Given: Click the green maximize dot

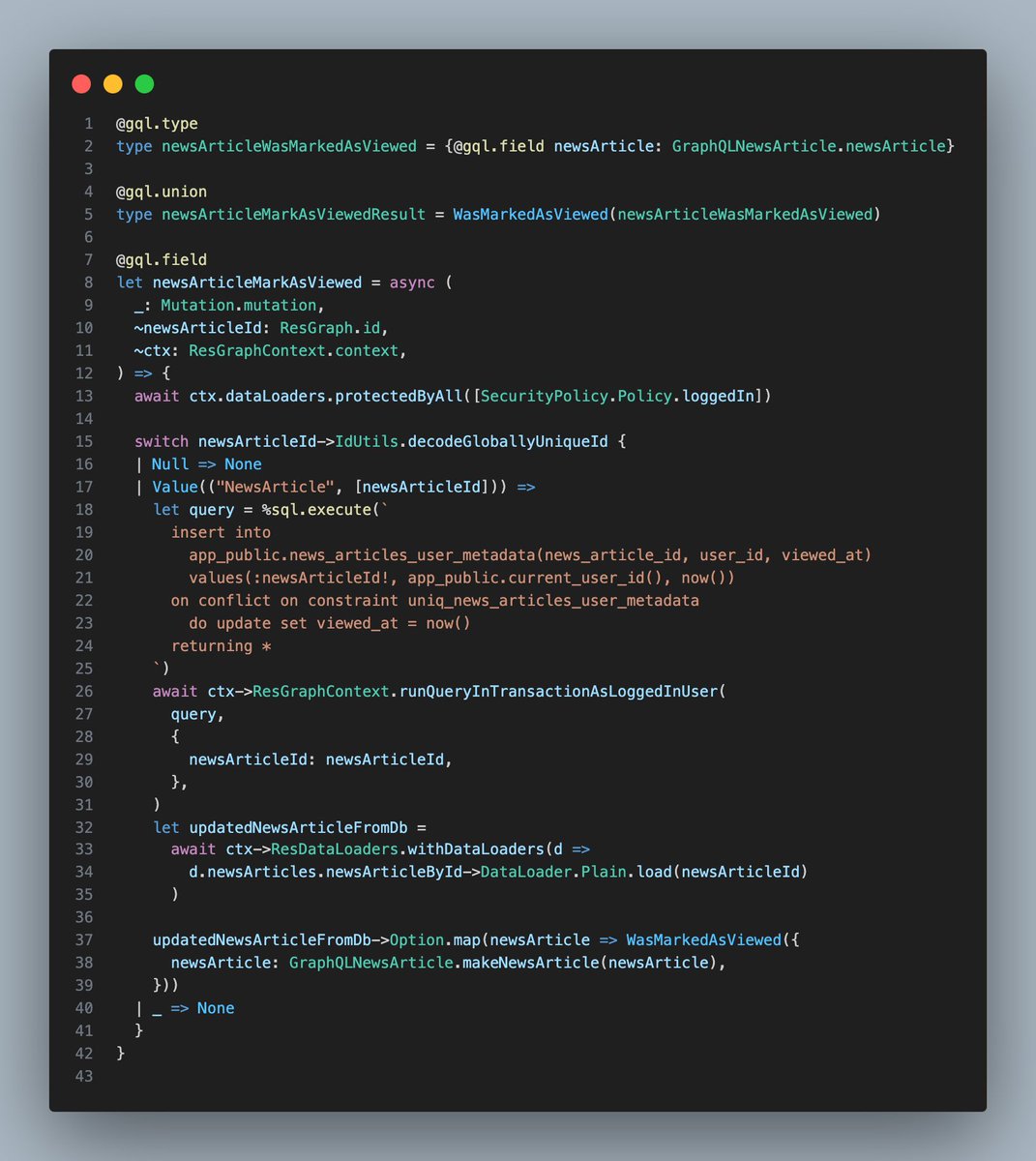Looking at the screenshot, I should pyautogui.click(x=144, y=84).
